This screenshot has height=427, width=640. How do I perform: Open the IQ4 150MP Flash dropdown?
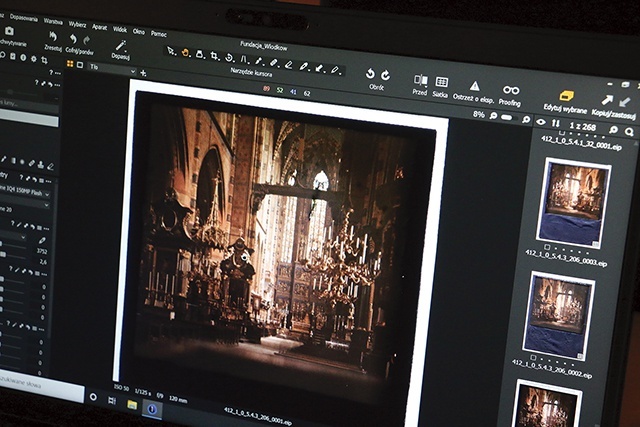(x=24, y=193)
